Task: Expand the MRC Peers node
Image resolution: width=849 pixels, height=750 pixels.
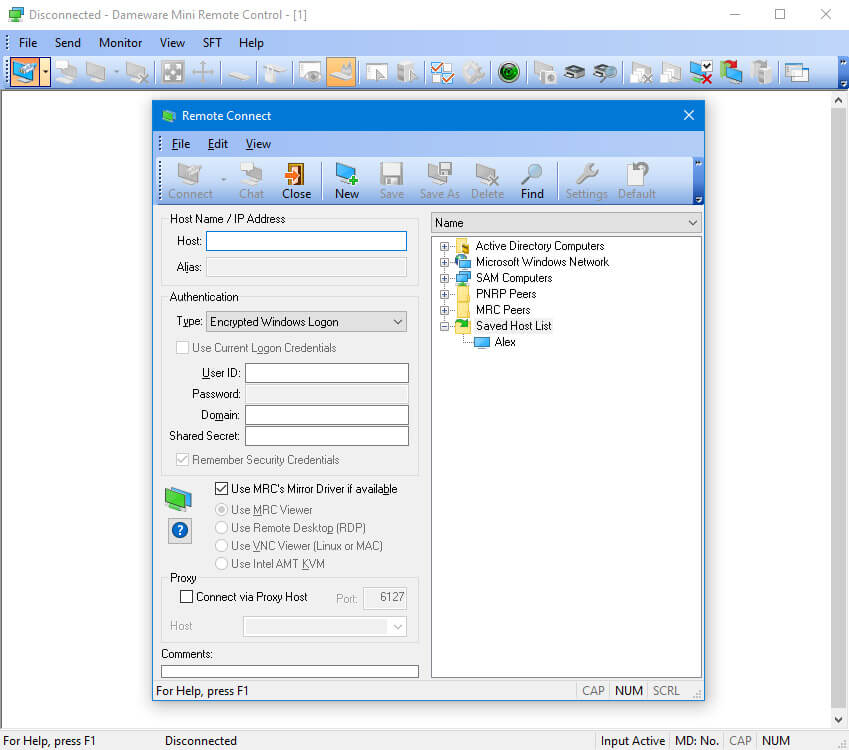Action: coord(444,310)
